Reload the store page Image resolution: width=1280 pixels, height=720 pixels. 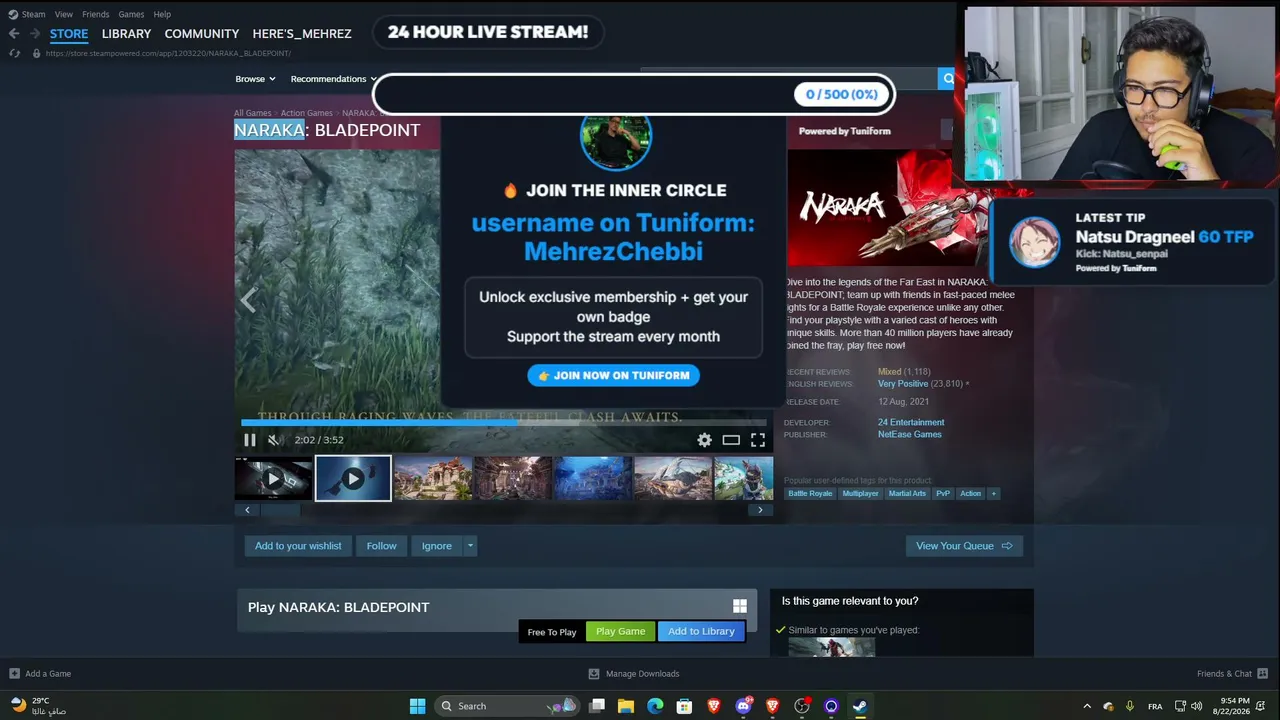click(14, 53)
